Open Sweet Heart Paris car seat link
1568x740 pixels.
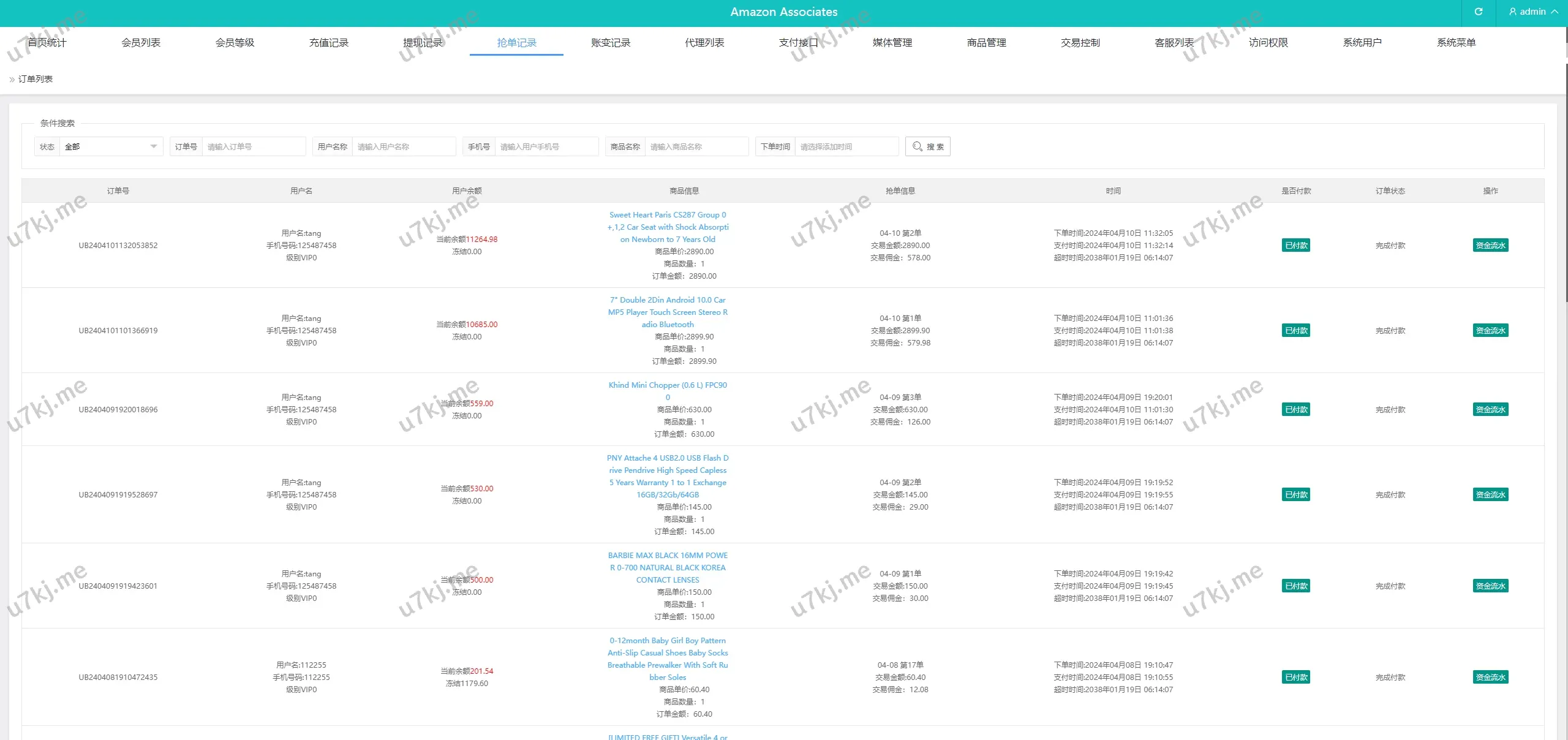[668, 227]
